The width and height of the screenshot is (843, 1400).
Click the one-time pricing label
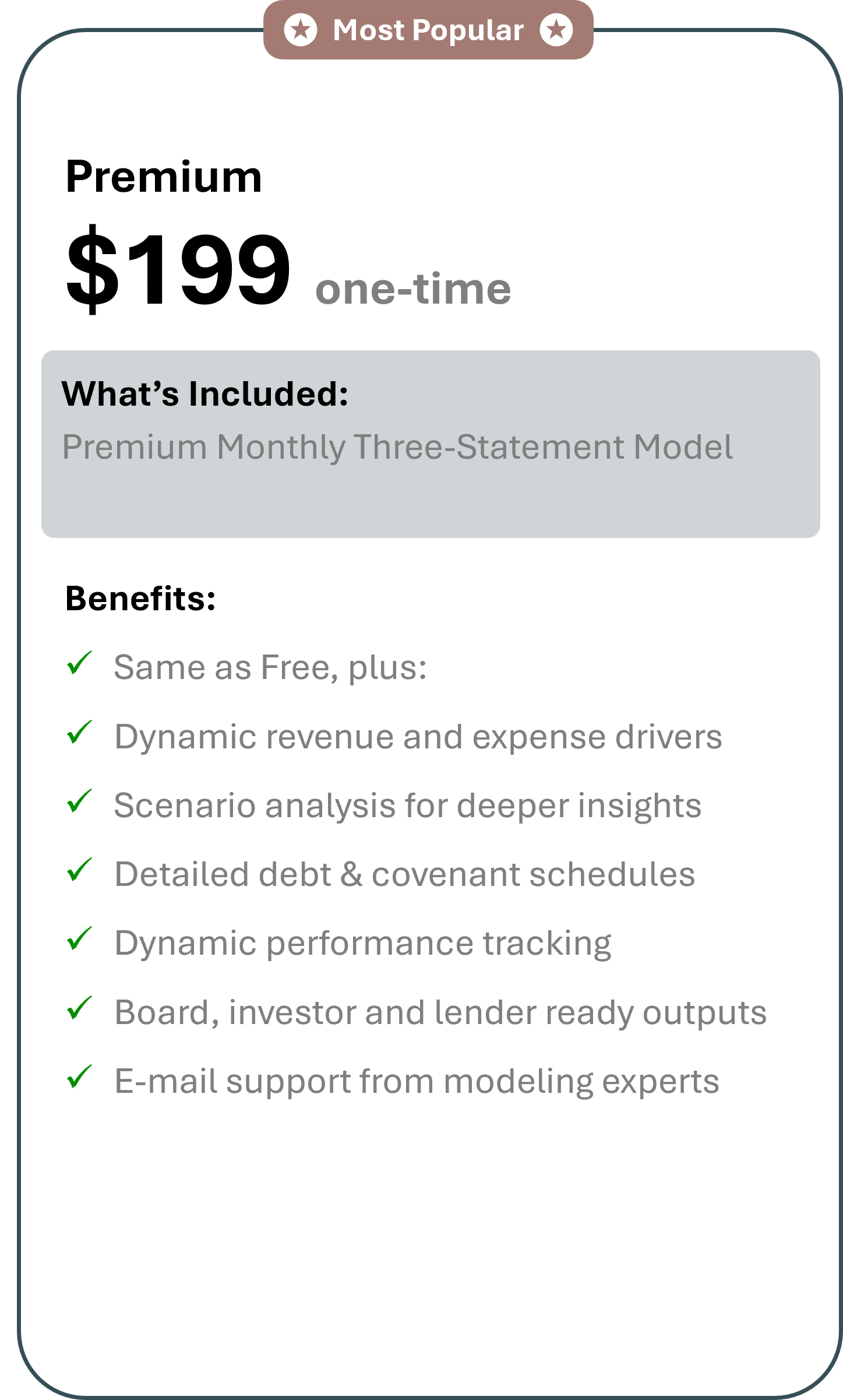point(413,289)
